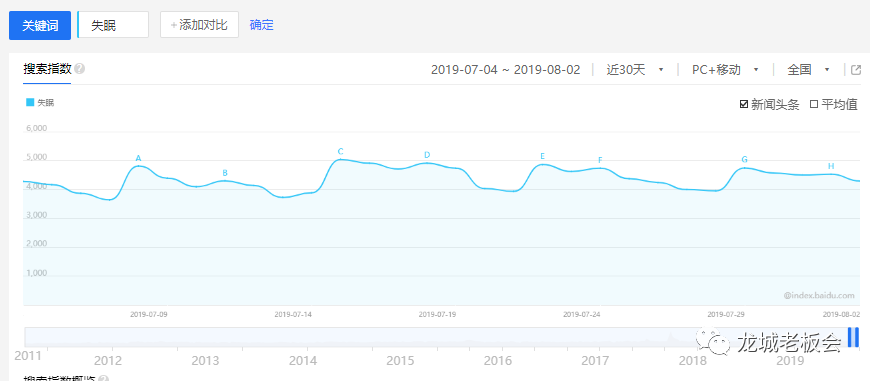Click news marker A on the chart

point(139,159)
